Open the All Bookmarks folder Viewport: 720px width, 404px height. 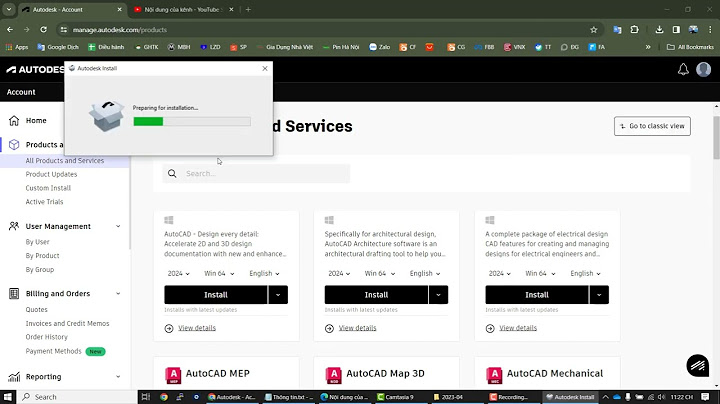(x=690, y=47)
